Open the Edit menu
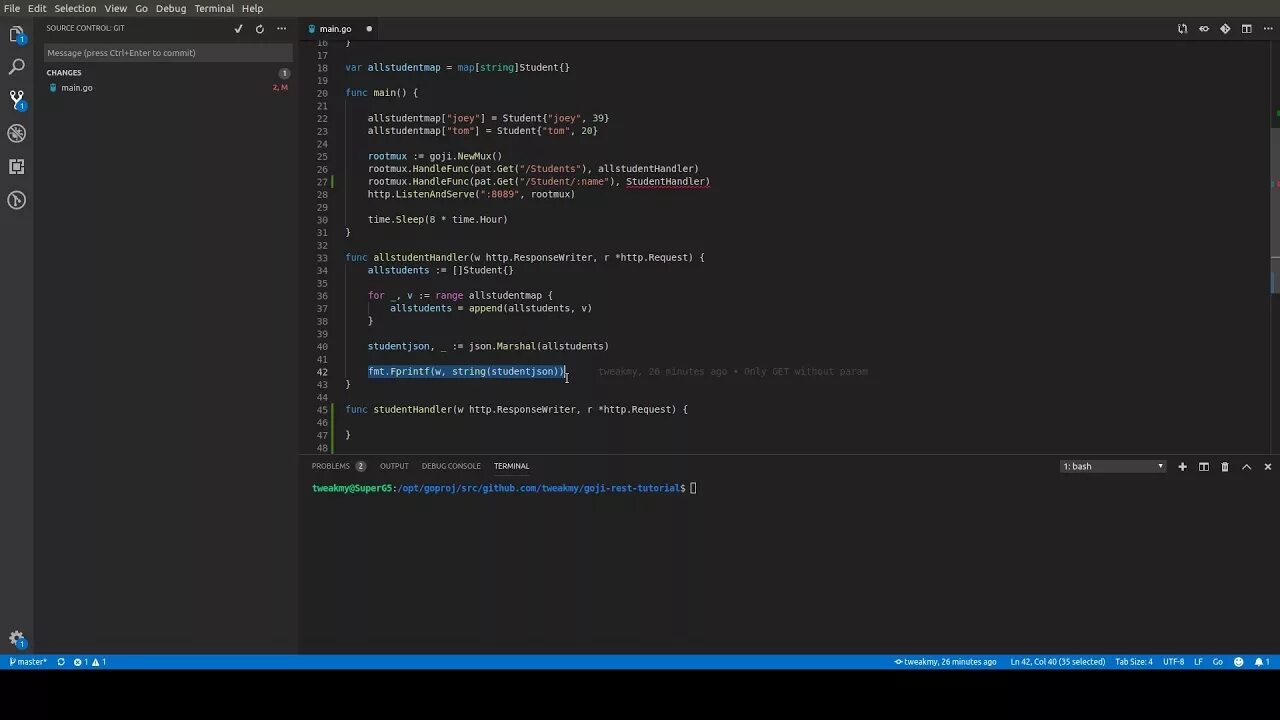The image size is (1280, 720). [x=37, y=8]
